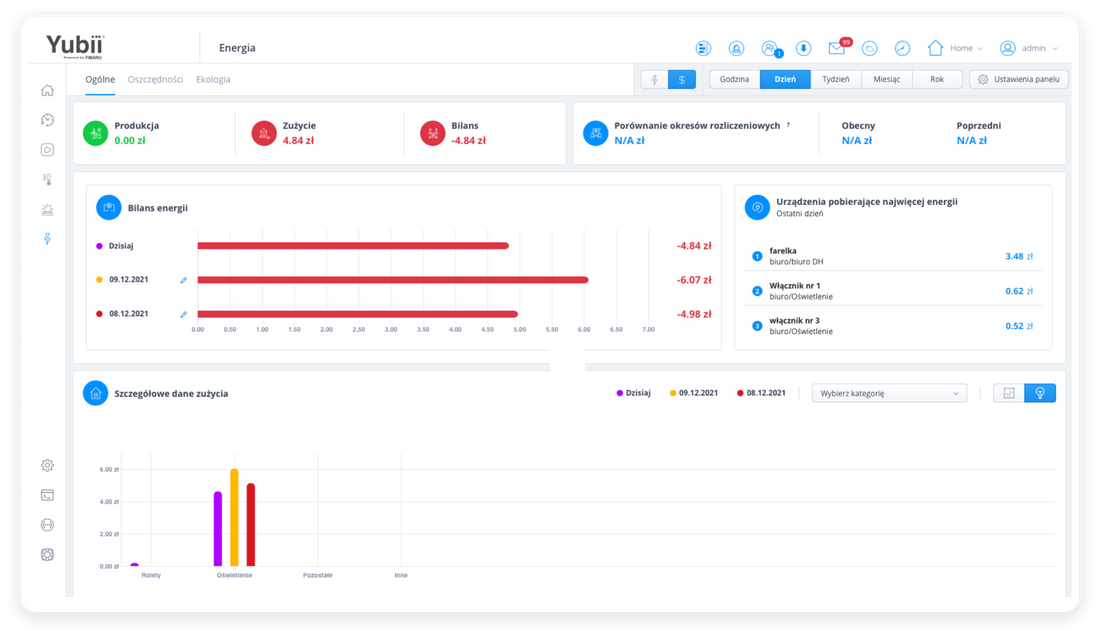Click the alarm siren icon in header
Viewport: 1100px width, 637px height.
[736, 48]
